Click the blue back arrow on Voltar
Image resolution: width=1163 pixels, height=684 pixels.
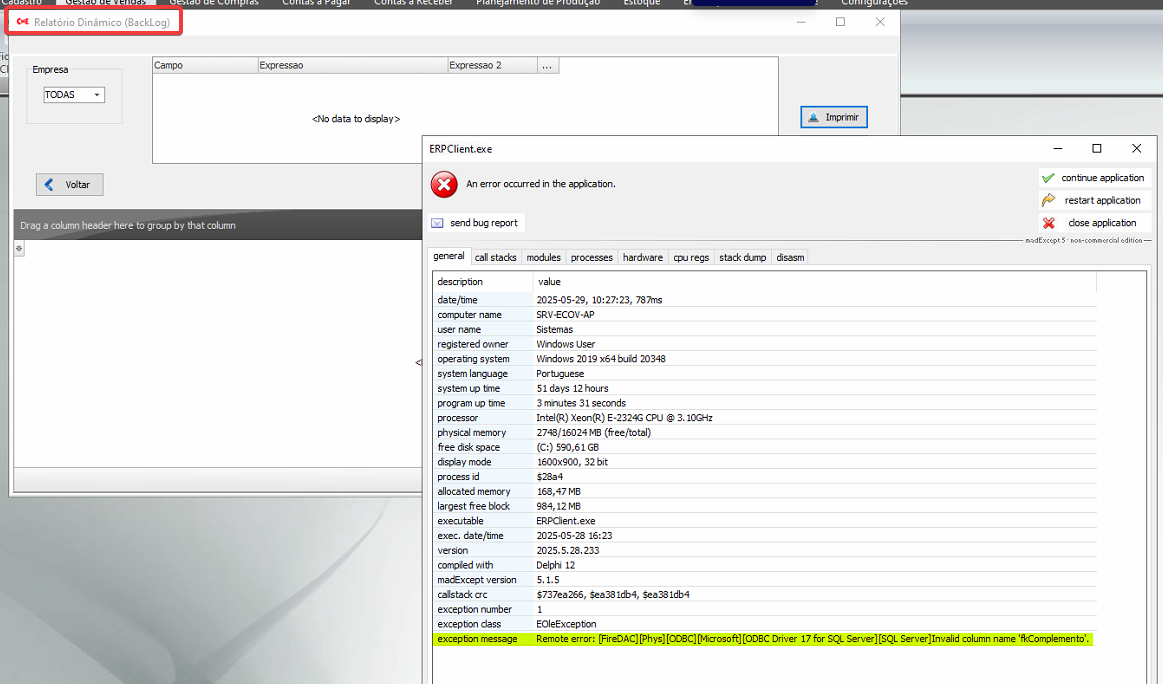(51, 185)
